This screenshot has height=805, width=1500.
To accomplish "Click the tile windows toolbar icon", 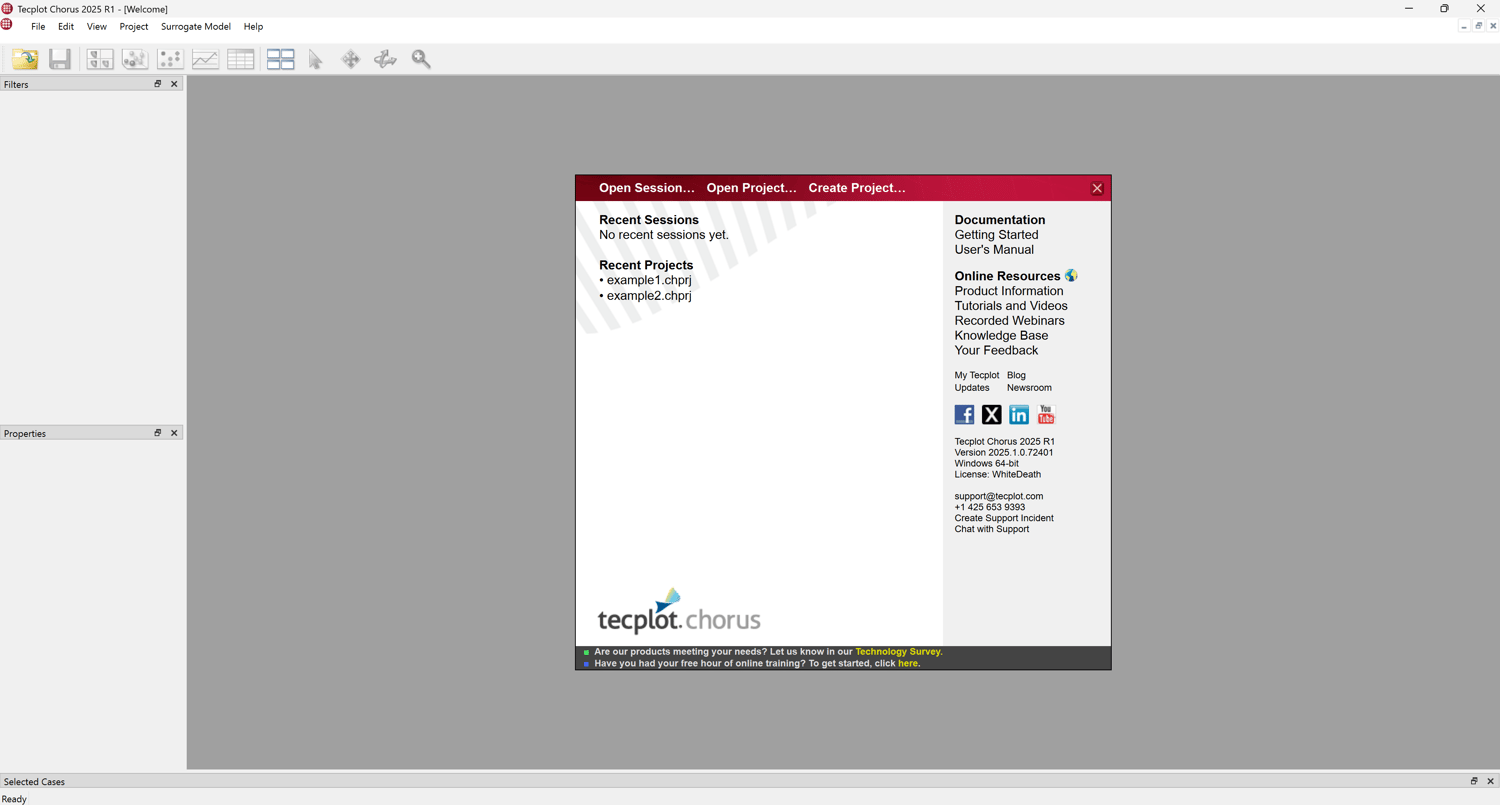I will 281,59.
